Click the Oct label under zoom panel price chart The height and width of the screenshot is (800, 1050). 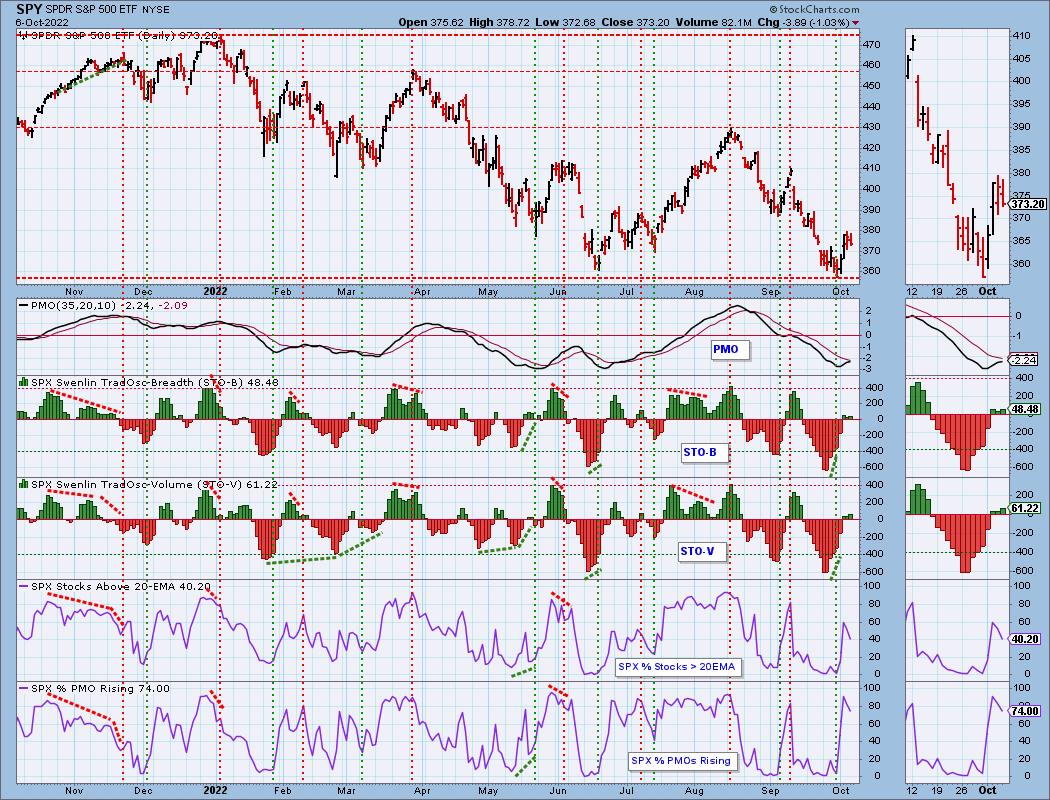click(x=987, y=292)
